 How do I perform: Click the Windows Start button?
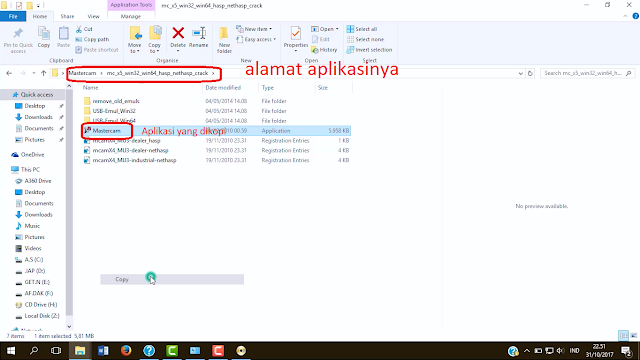pyautogui.click(x=11, y=351)
